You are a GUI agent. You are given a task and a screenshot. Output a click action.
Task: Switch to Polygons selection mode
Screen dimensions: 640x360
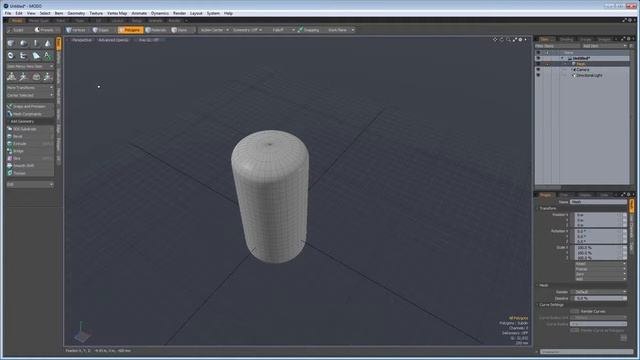tap(130, 30)
